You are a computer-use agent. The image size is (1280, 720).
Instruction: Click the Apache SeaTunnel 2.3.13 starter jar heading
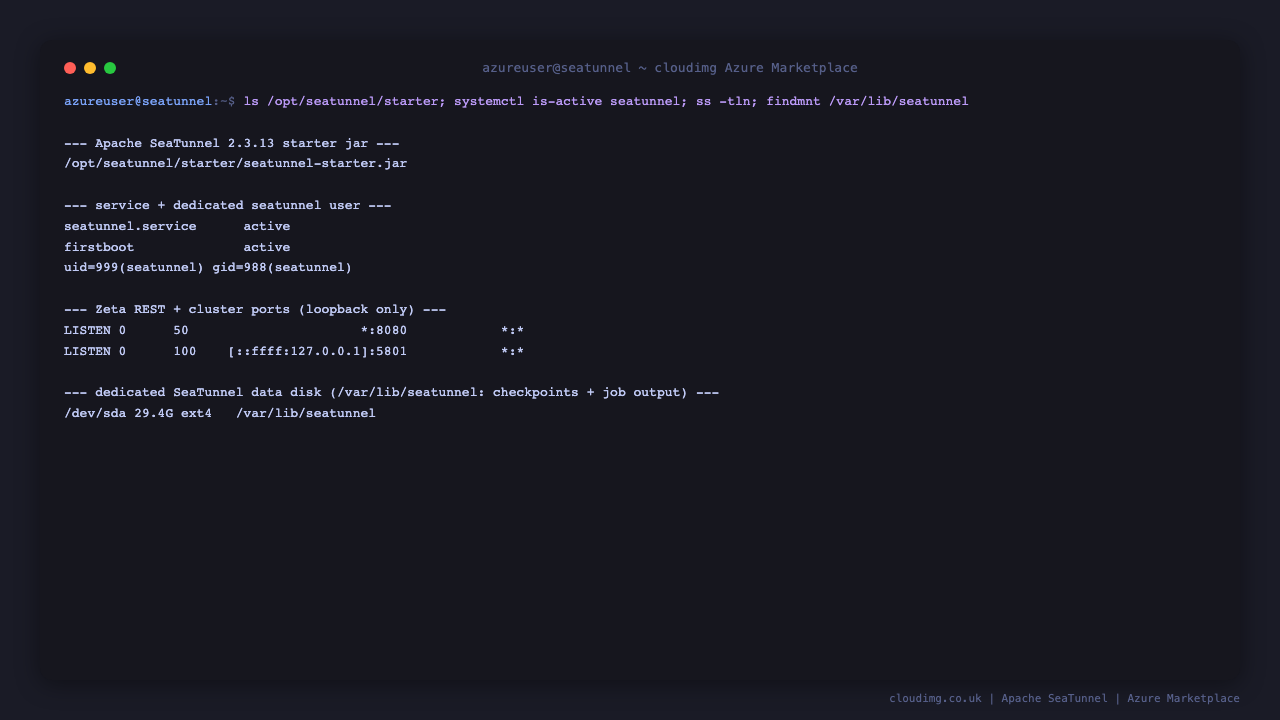(231, 143)
